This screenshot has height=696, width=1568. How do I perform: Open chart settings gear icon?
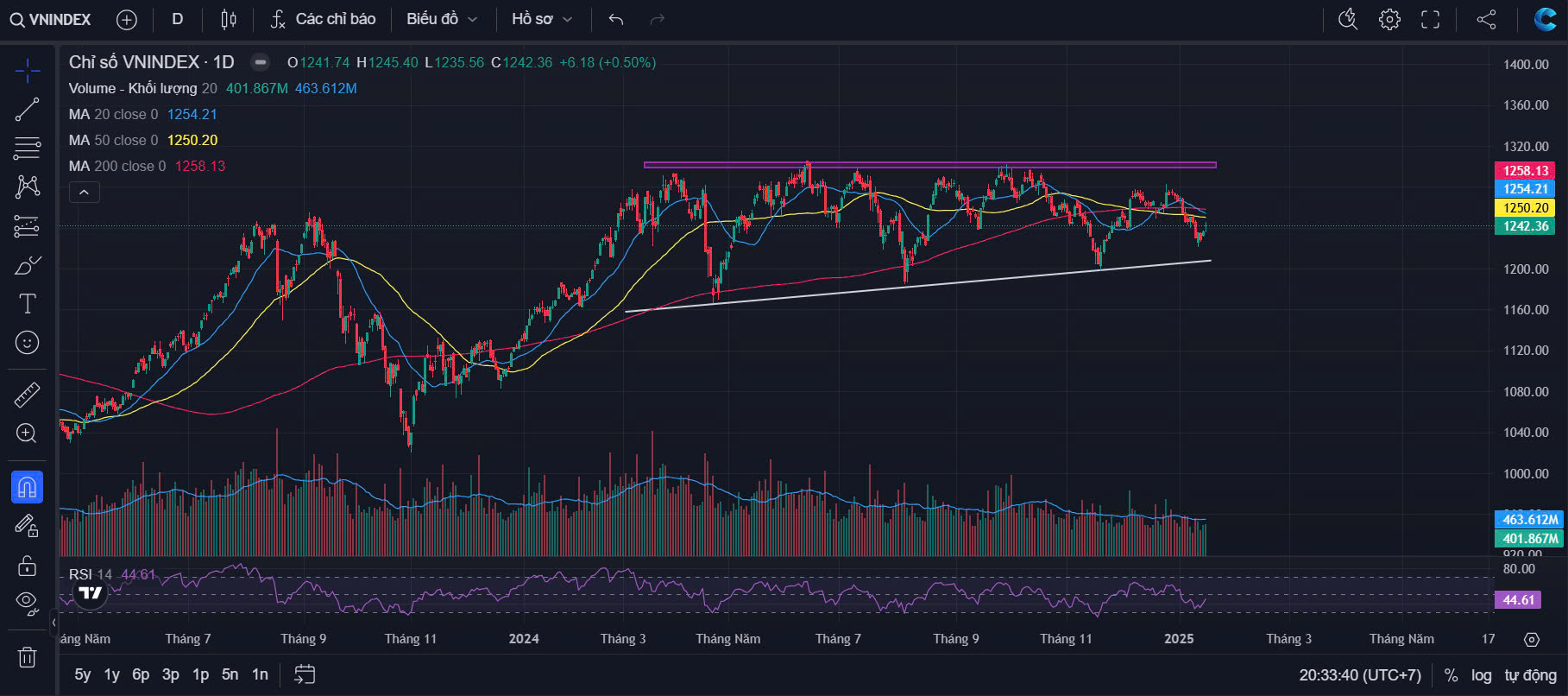point(1389,19)
